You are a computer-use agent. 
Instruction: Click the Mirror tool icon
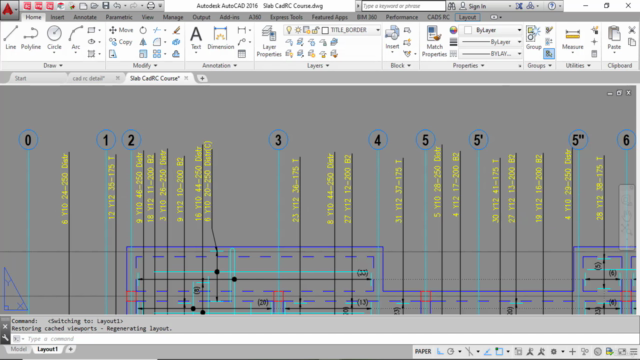tap(143, 42)
